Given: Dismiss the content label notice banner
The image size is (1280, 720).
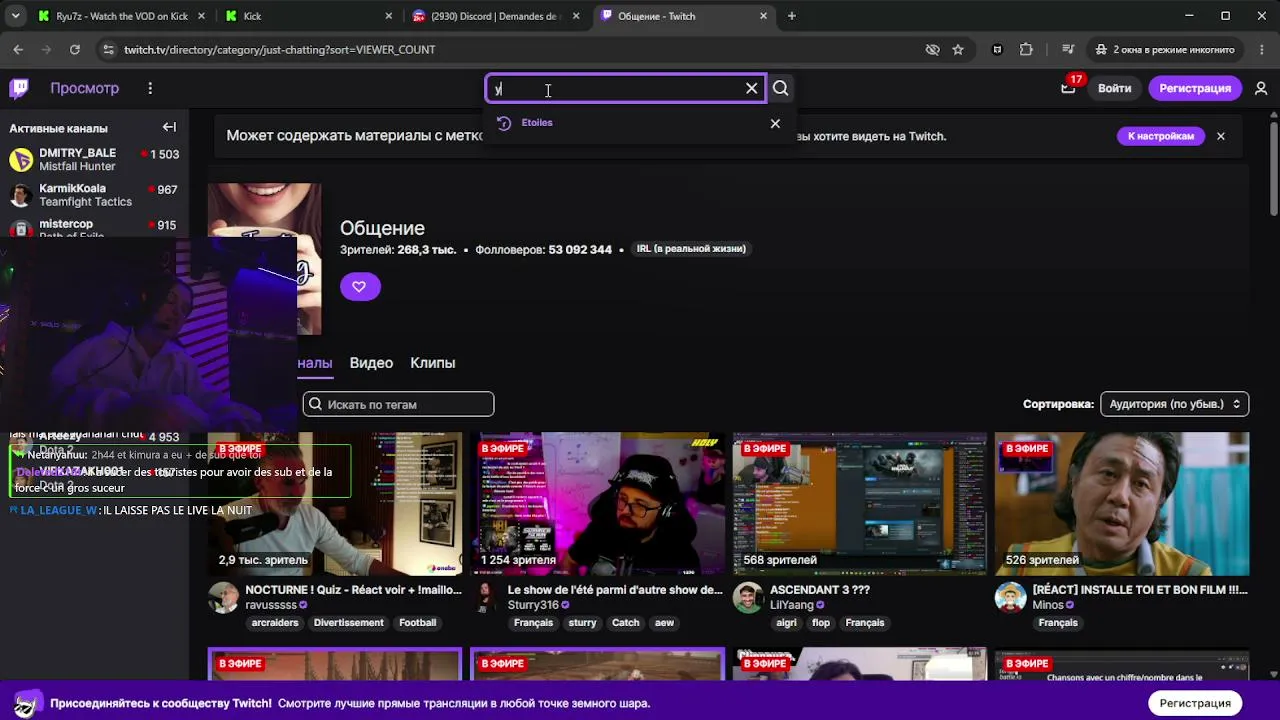Looking at the screenshot, I should (x=1220, y=136).
